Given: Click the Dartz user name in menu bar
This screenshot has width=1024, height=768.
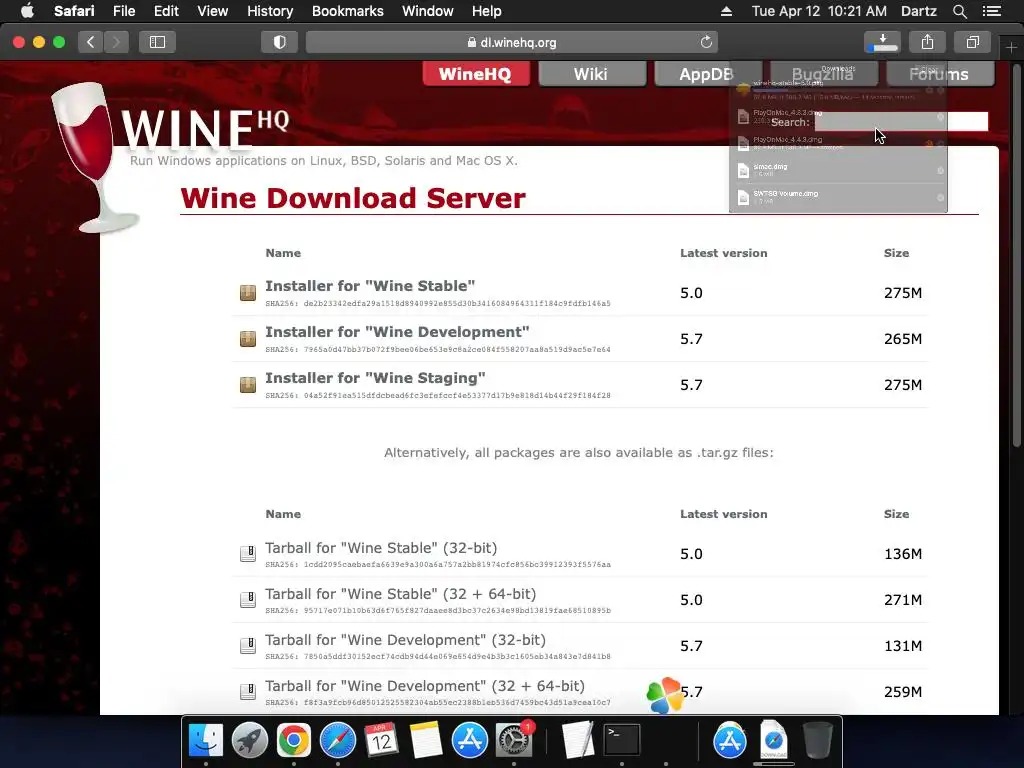Looking at the screenshot, I should [x=918, y=11].
